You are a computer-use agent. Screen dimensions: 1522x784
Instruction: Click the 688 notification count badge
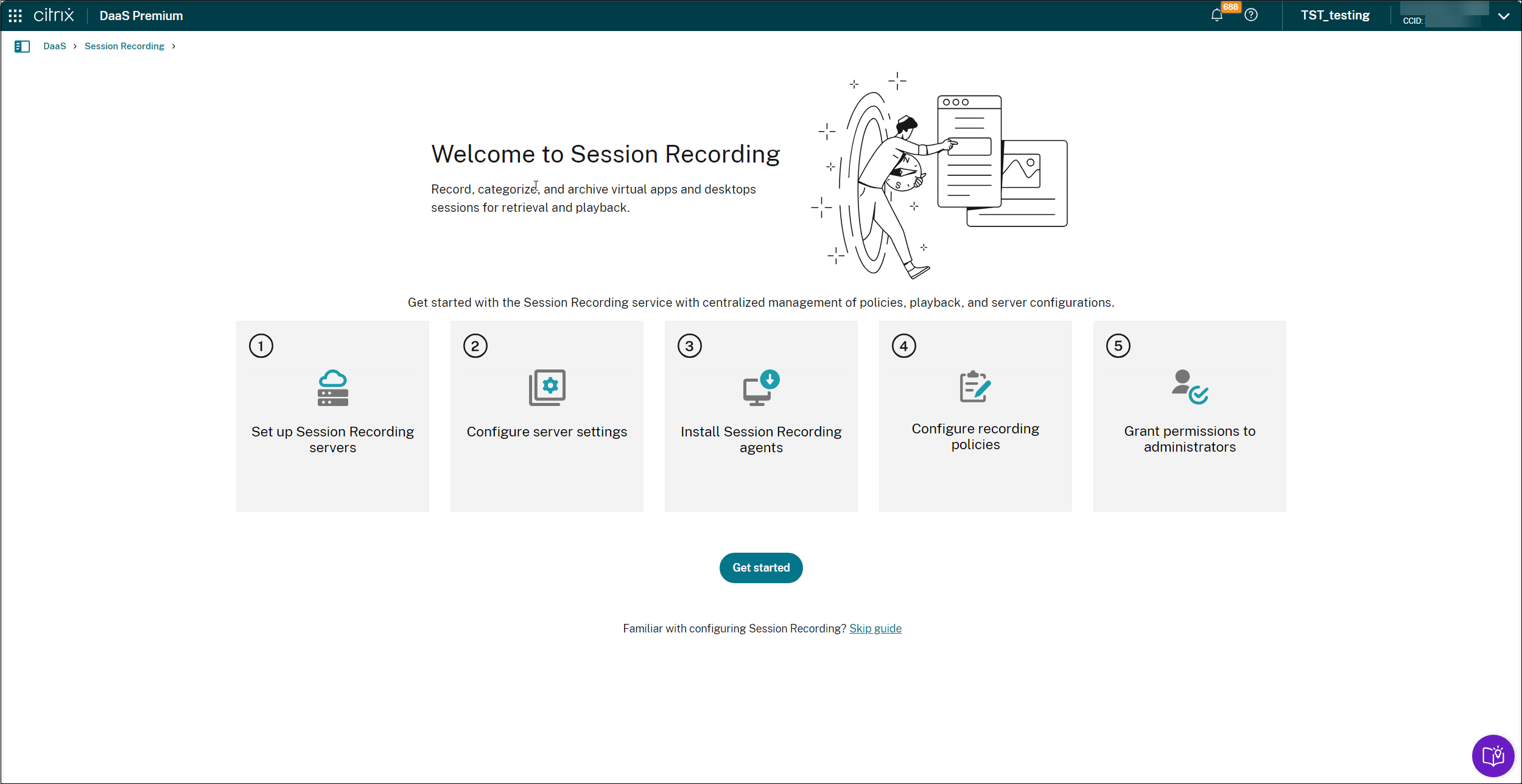(x=1230, y=7)
